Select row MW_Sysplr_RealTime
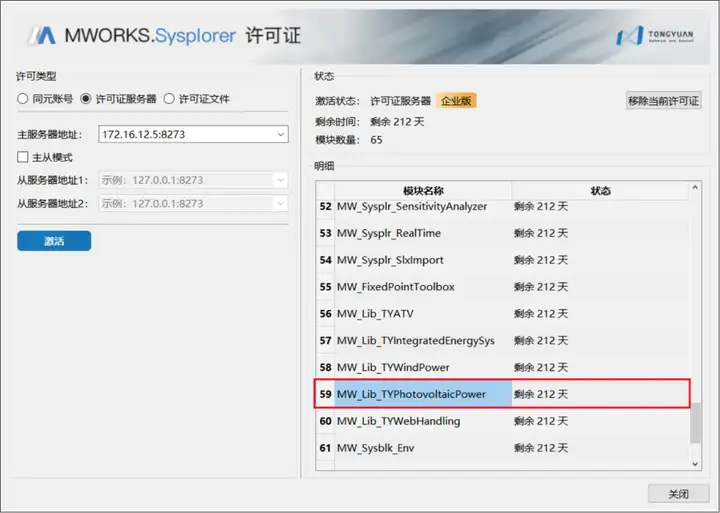This screenshot has height=513, width=720. tap(502, 233)
